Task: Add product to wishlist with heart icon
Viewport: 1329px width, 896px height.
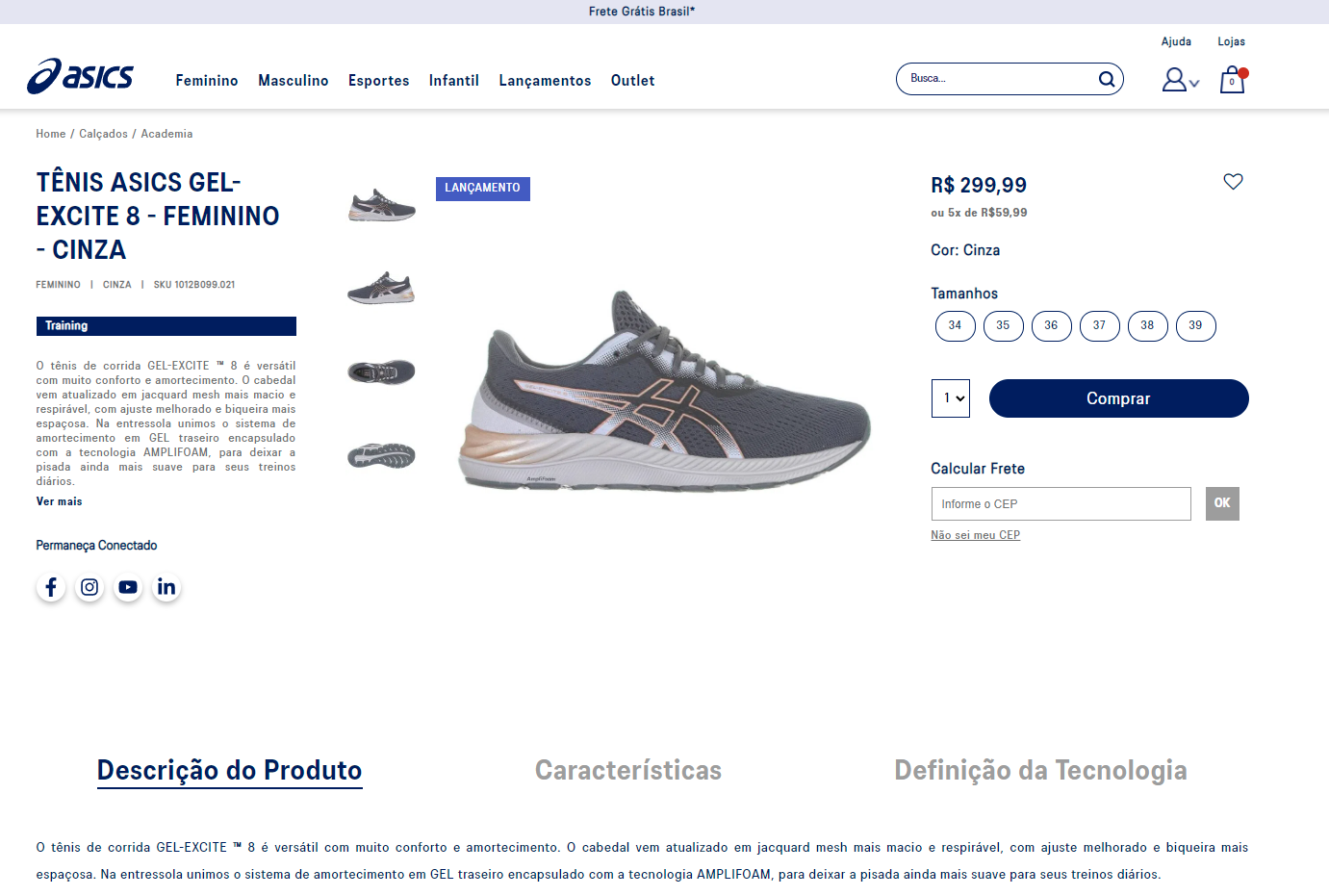Action: tap(1233, 181)
